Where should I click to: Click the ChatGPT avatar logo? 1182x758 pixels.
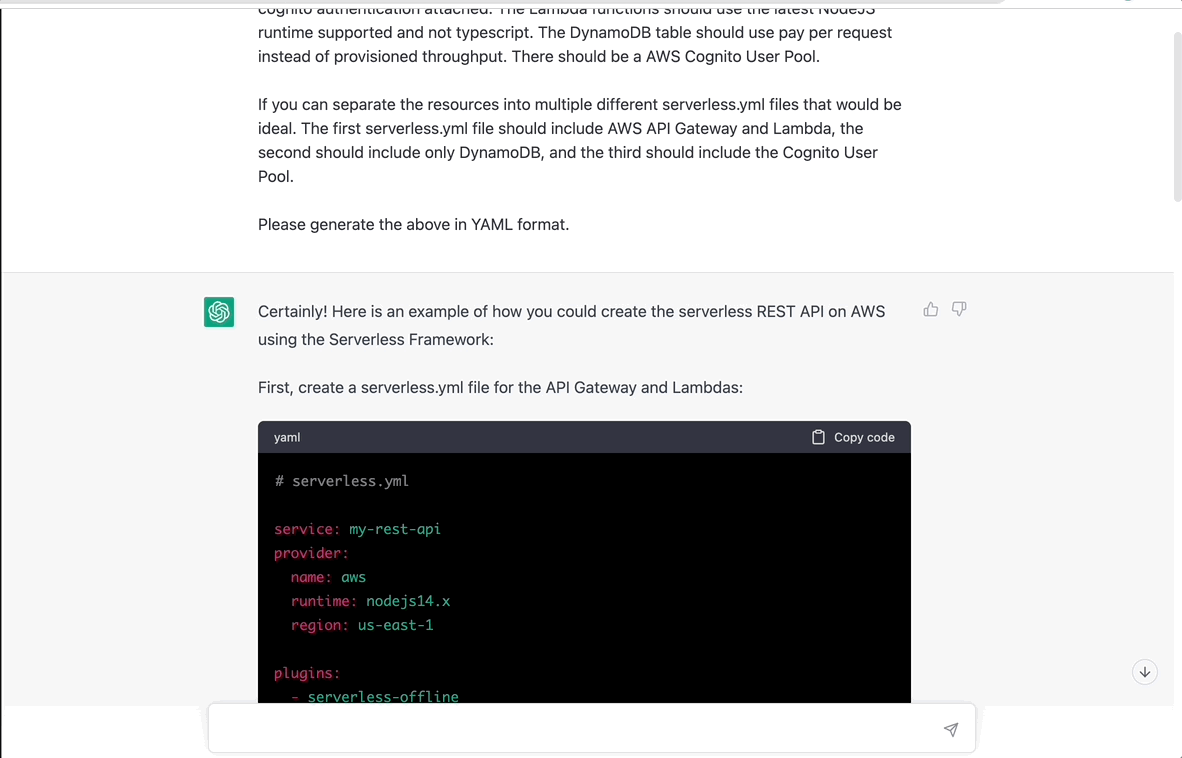(x=219, y=312)
